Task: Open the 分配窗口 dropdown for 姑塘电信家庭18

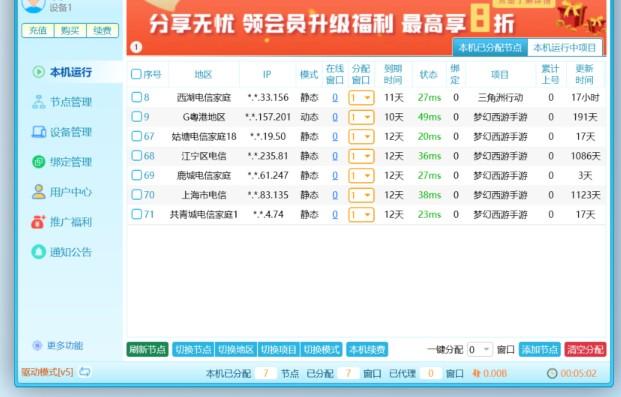Action: point(361,137)
